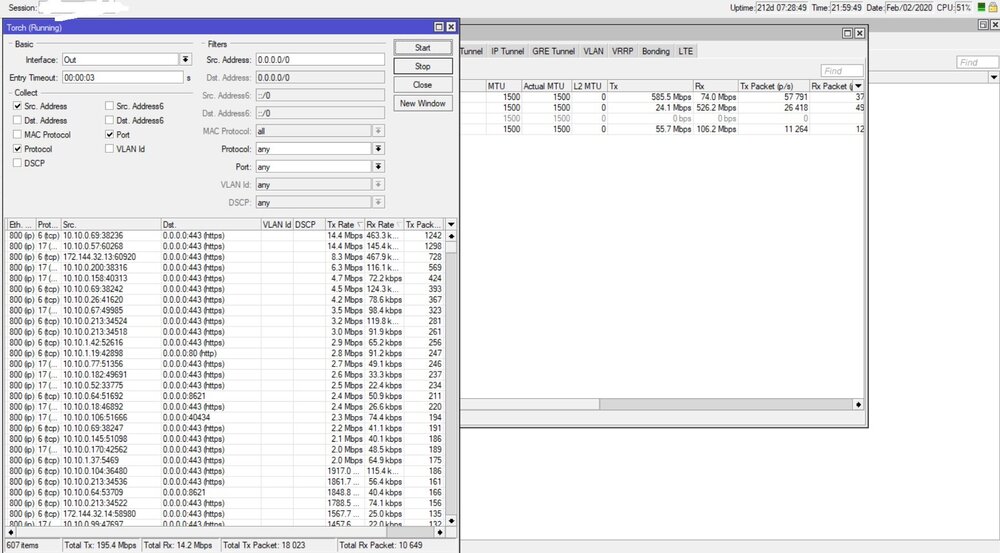Select row with source 10.0.0.69:38236
Viewport: 1000px width, 553px height.
click(225, 235)
